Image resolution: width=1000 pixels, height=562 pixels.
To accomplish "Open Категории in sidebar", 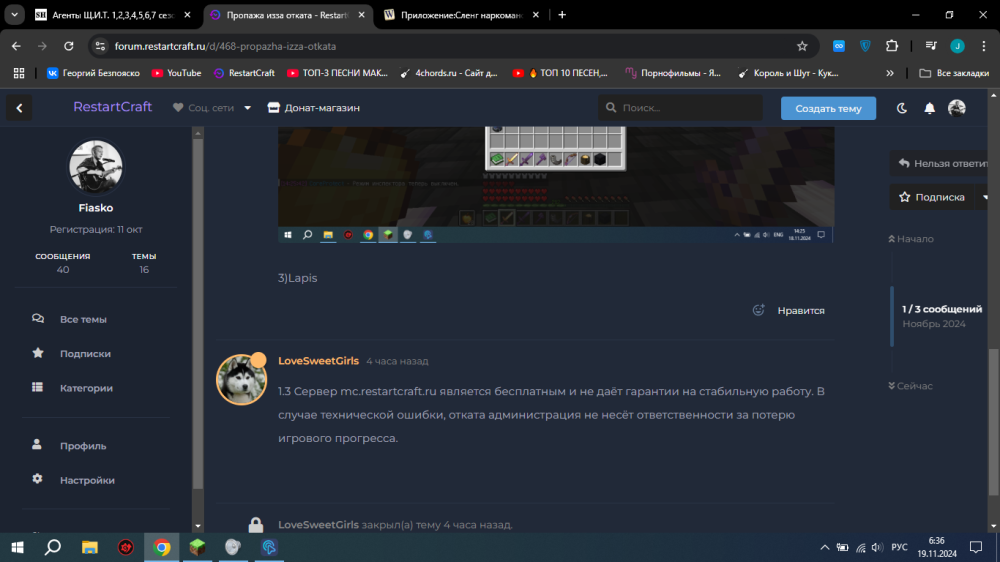I will click(x=86, y=388).
